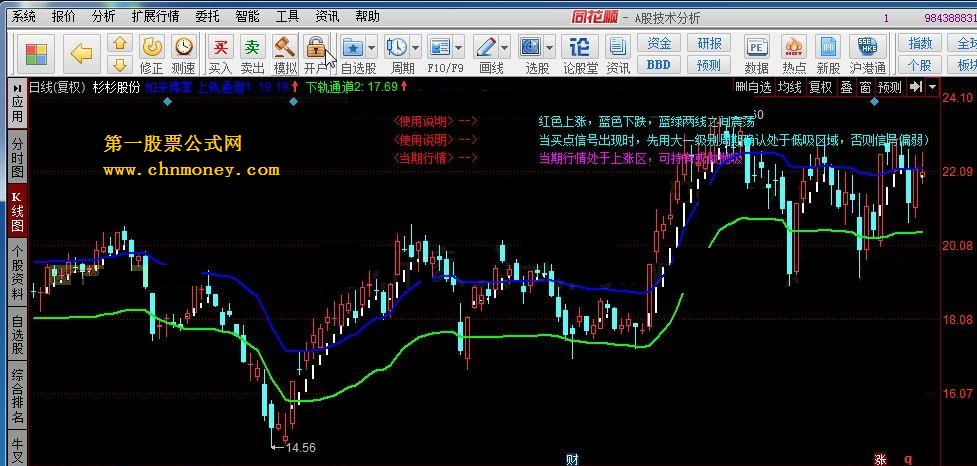
Task: Click the 周期 period clock icon
Action: coord(396,47)
